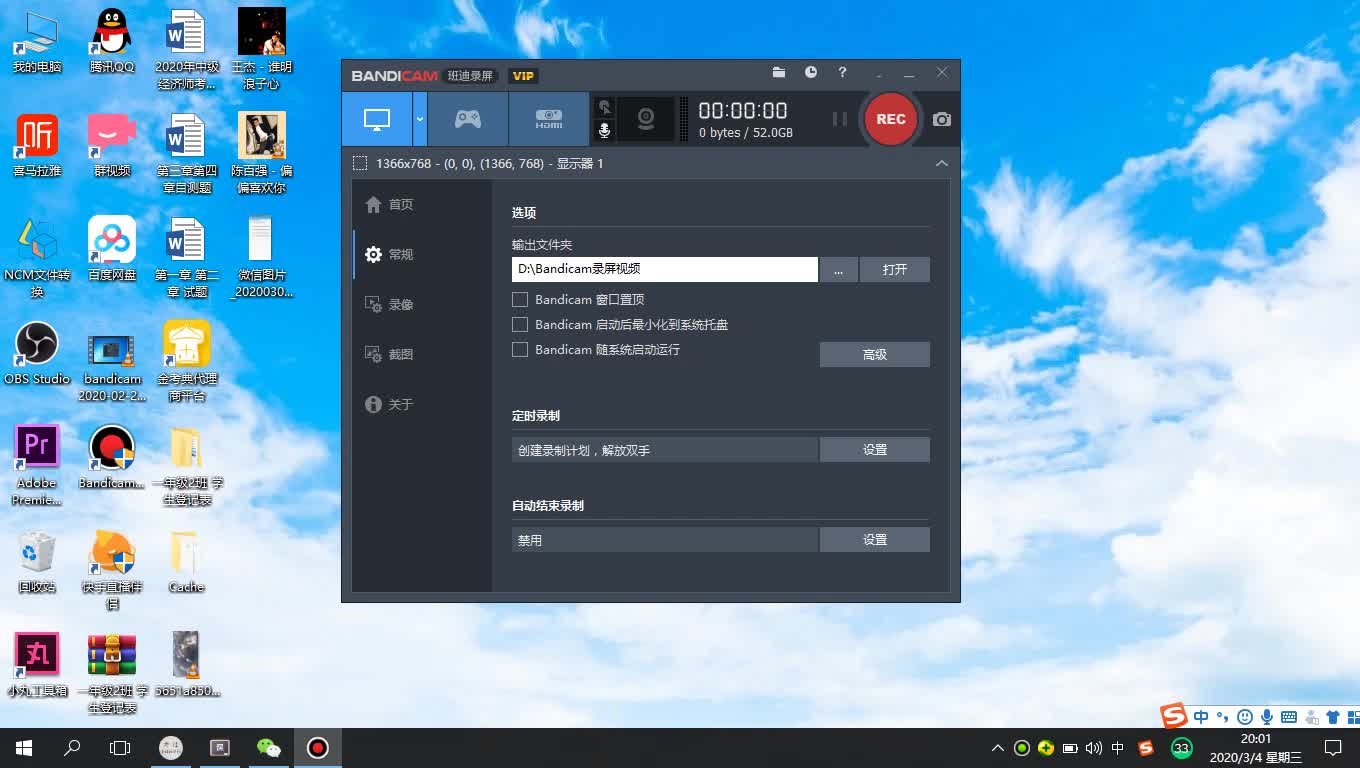
Task: Click the 0 bytes / 52.0GB text
Action: tap(746, 133)
